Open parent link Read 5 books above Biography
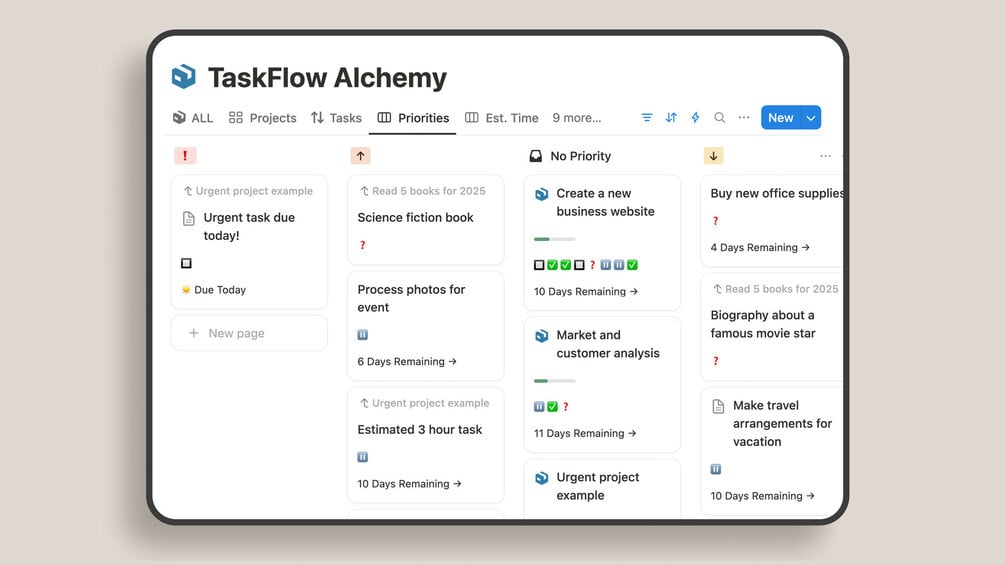This screenshot has width=1005, height=565. click(776, 289)
